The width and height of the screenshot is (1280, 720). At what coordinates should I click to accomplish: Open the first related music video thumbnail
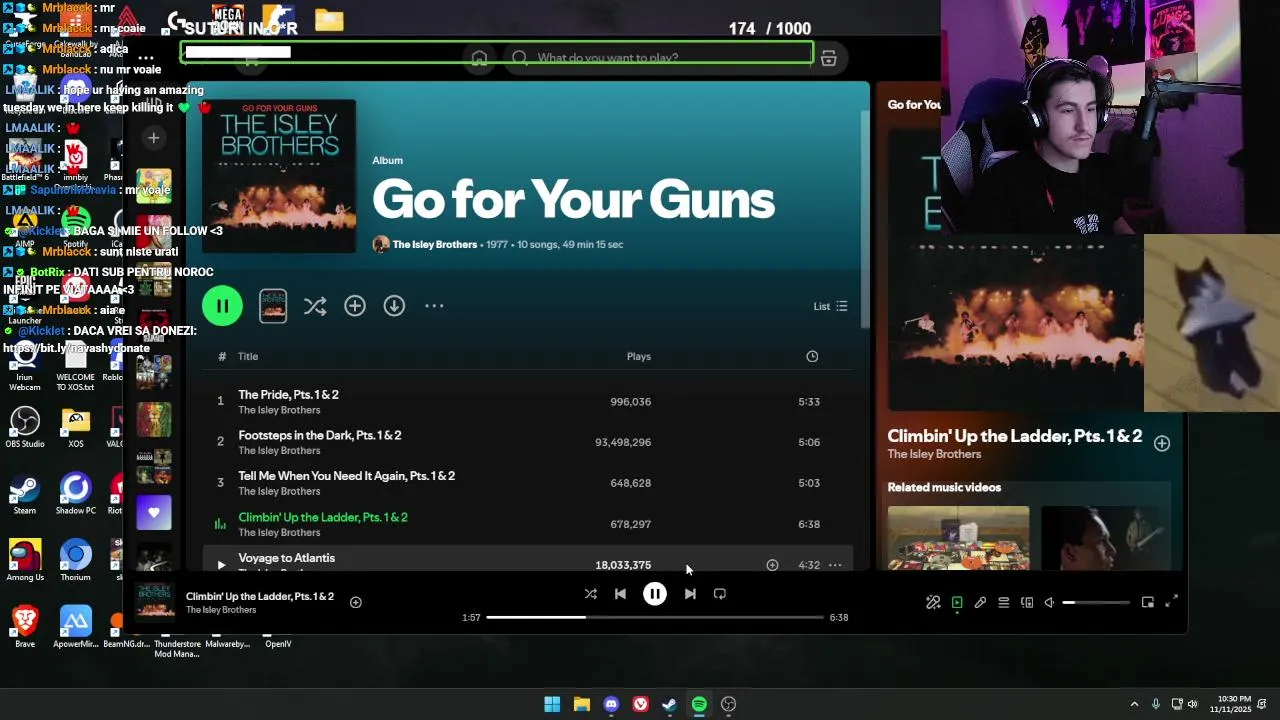click(x=958, y=538)
